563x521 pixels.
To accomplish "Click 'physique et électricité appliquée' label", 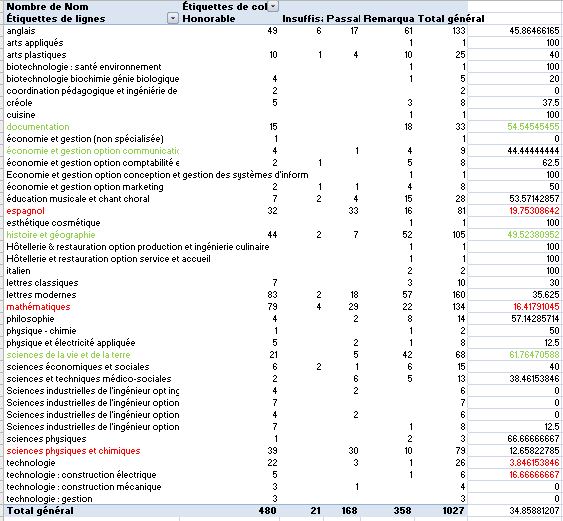I will (x=71, y=343).
